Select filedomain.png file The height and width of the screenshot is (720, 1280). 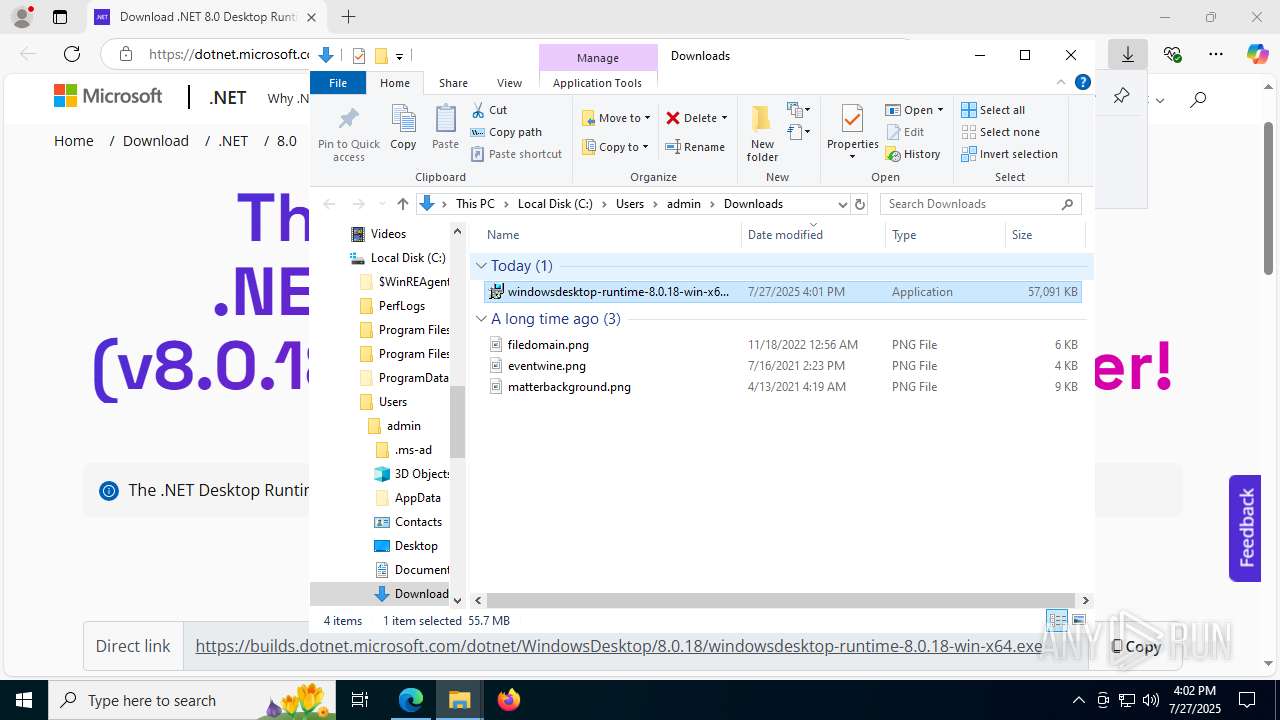782,345
